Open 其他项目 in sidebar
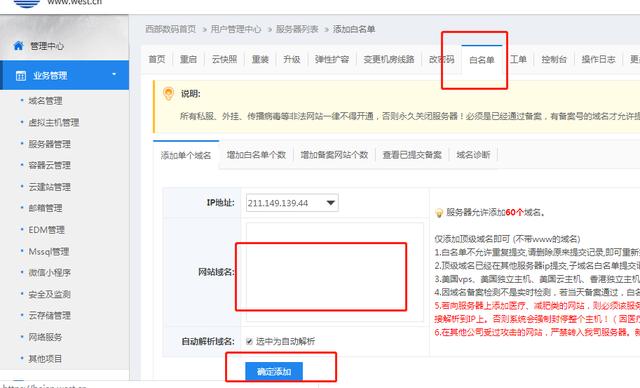Image resolution: width=640 pixels, height=388 pixels. click(x=45, y=359)
